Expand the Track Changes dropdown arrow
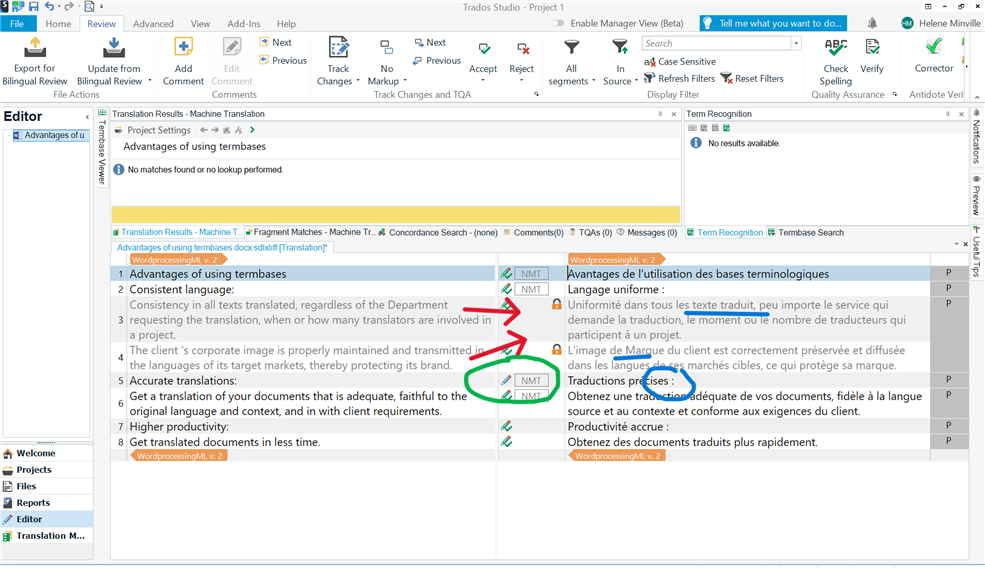The width and height of the screenshot is (985, 568). tap(358, 81)
